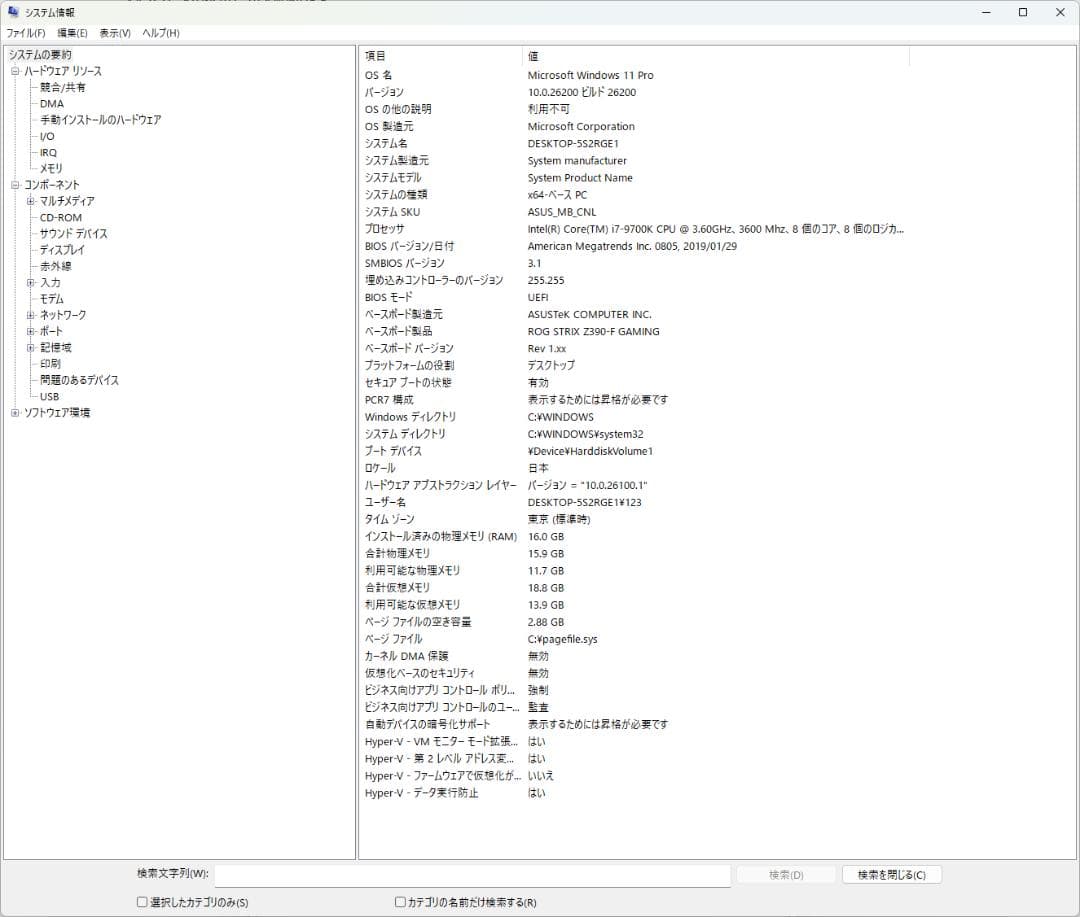
Task: Expand the 記憶域 tree node
Action: tap(31, 347)
